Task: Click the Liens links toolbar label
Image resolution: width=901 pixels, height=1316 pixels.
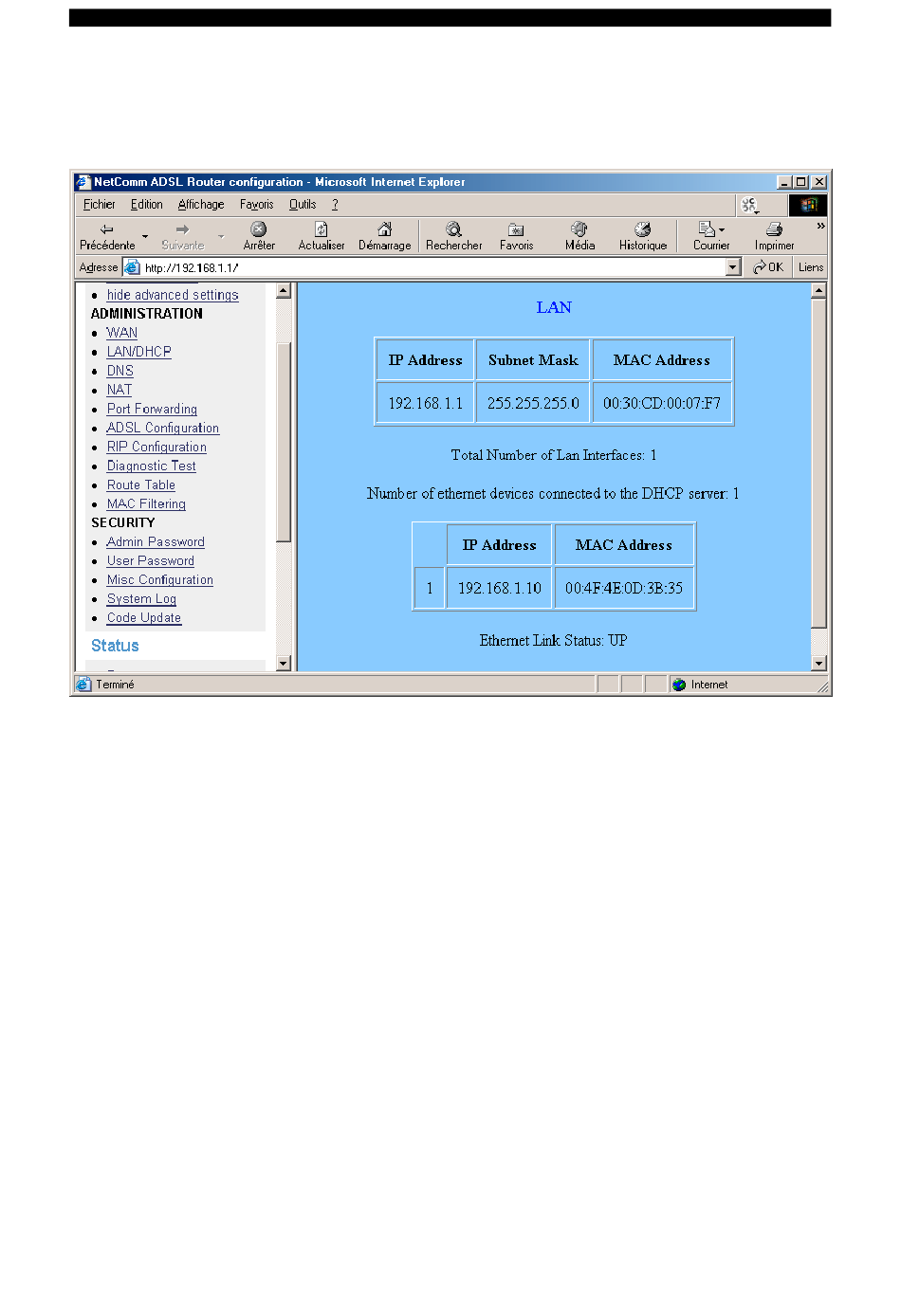Action: tap(811, 267)
